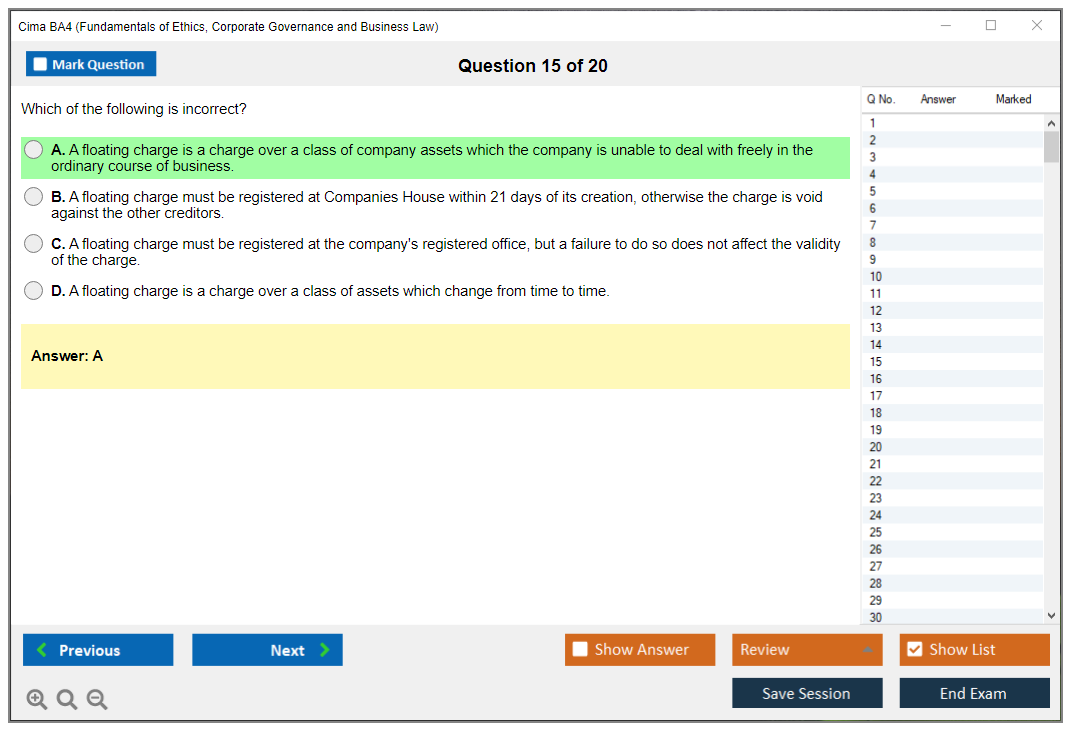This screenshot has height=735, width=1075.
Task: Click the Save Session button
Action: 807,693
